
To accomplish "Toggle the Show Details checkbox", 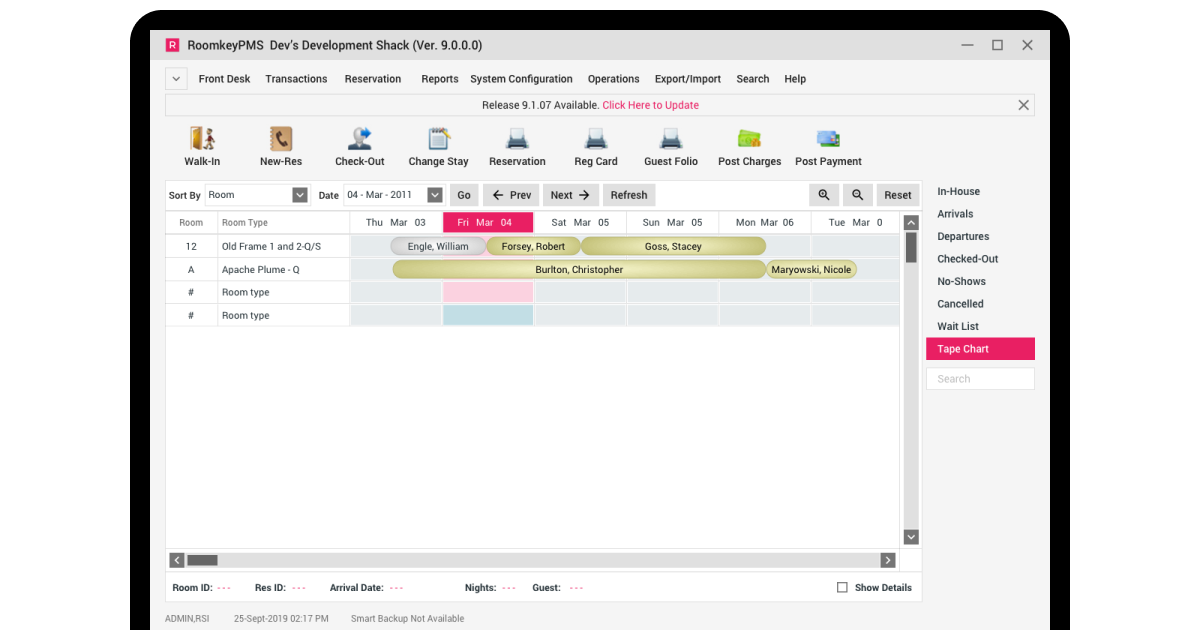I will tap(842, 588).
